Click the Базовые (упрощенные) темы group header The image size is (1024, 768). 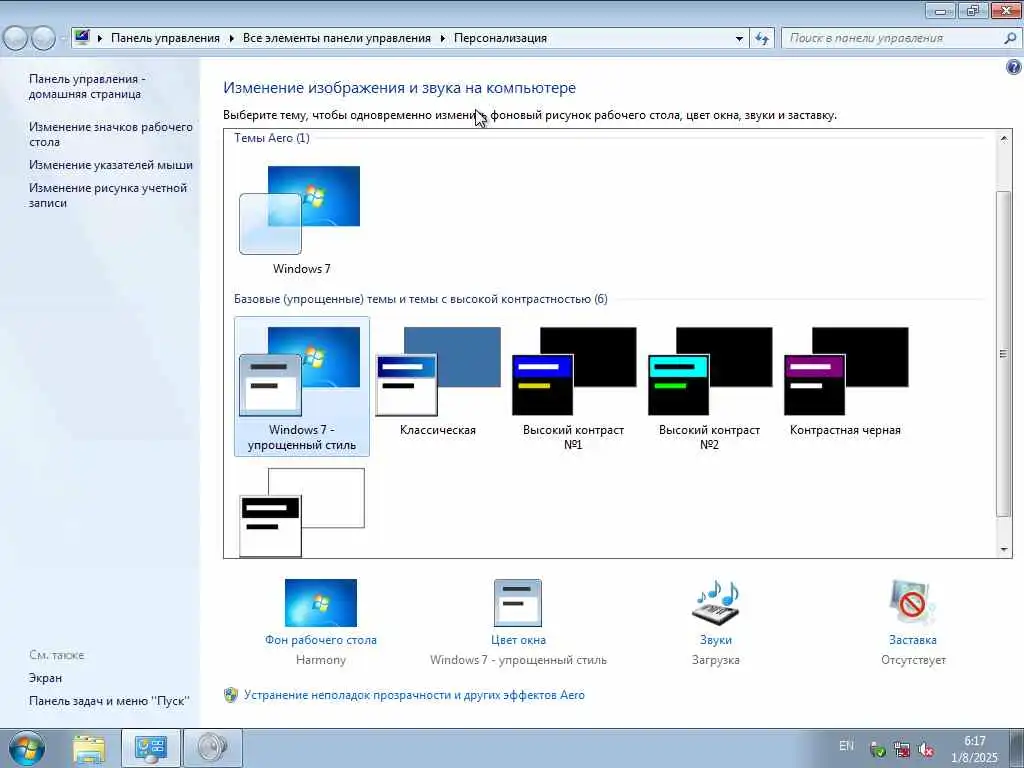tap(421, 299)
